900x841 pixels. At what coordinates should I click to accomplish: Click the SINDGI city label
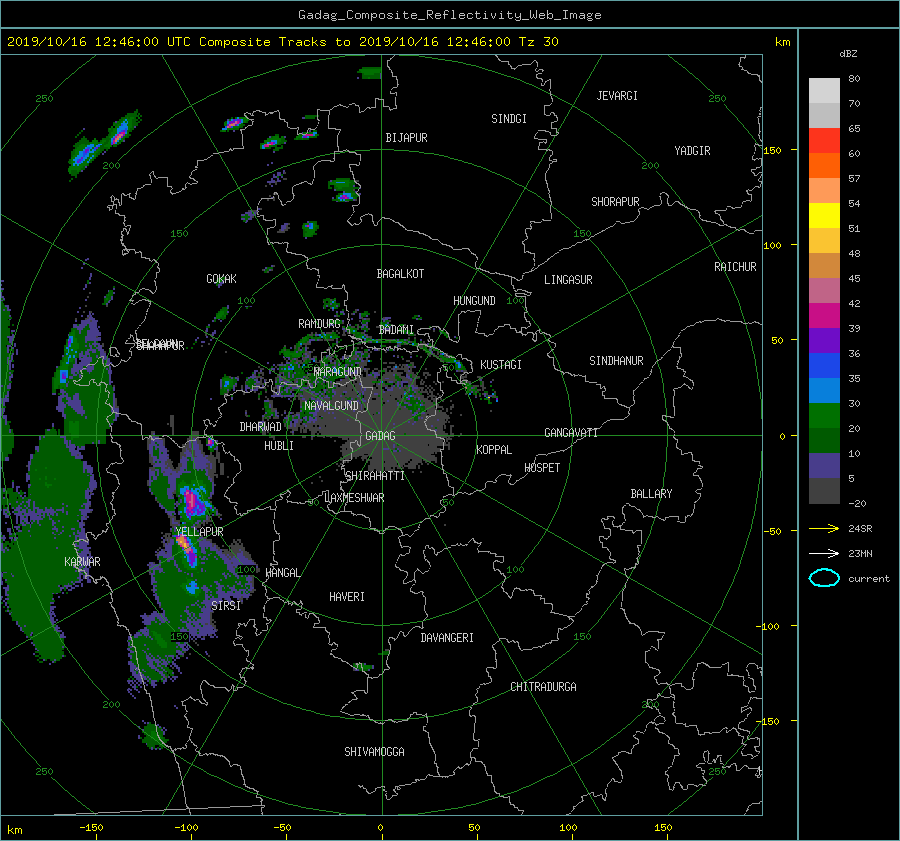(509, 119)
